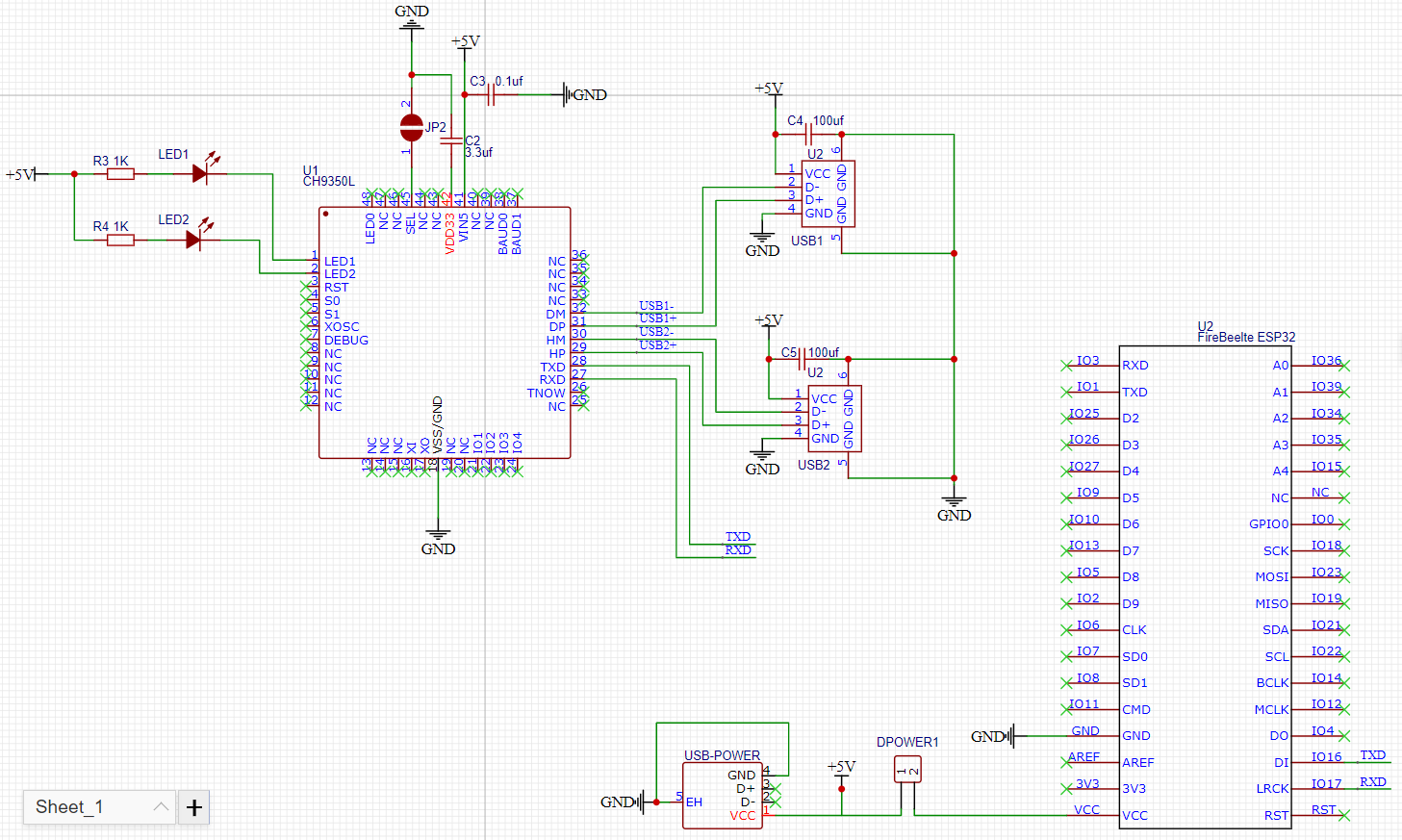Click the TXD net label near the CH9350L wires
The height and width of the screenshot is (840, 1402).
pyautogui.click(x=738, y=537)
